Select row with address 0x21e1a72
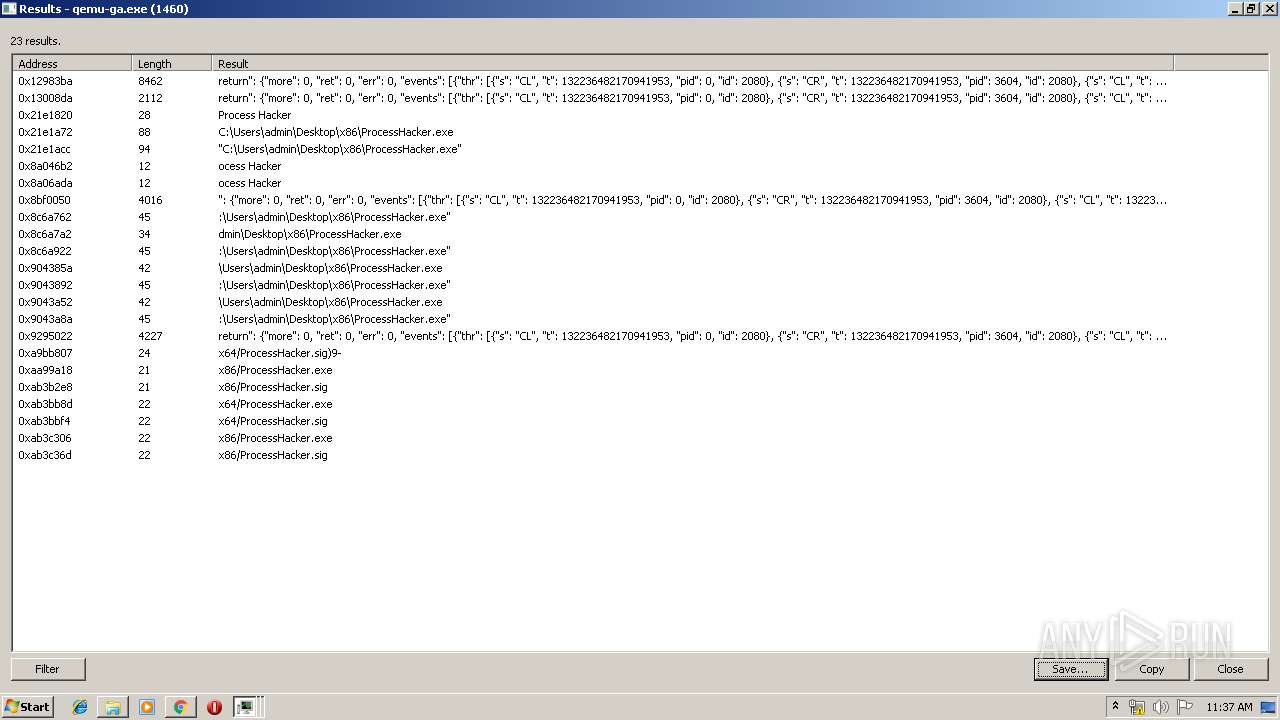Viewport: 1280px width, 720px height. point(593,132)
